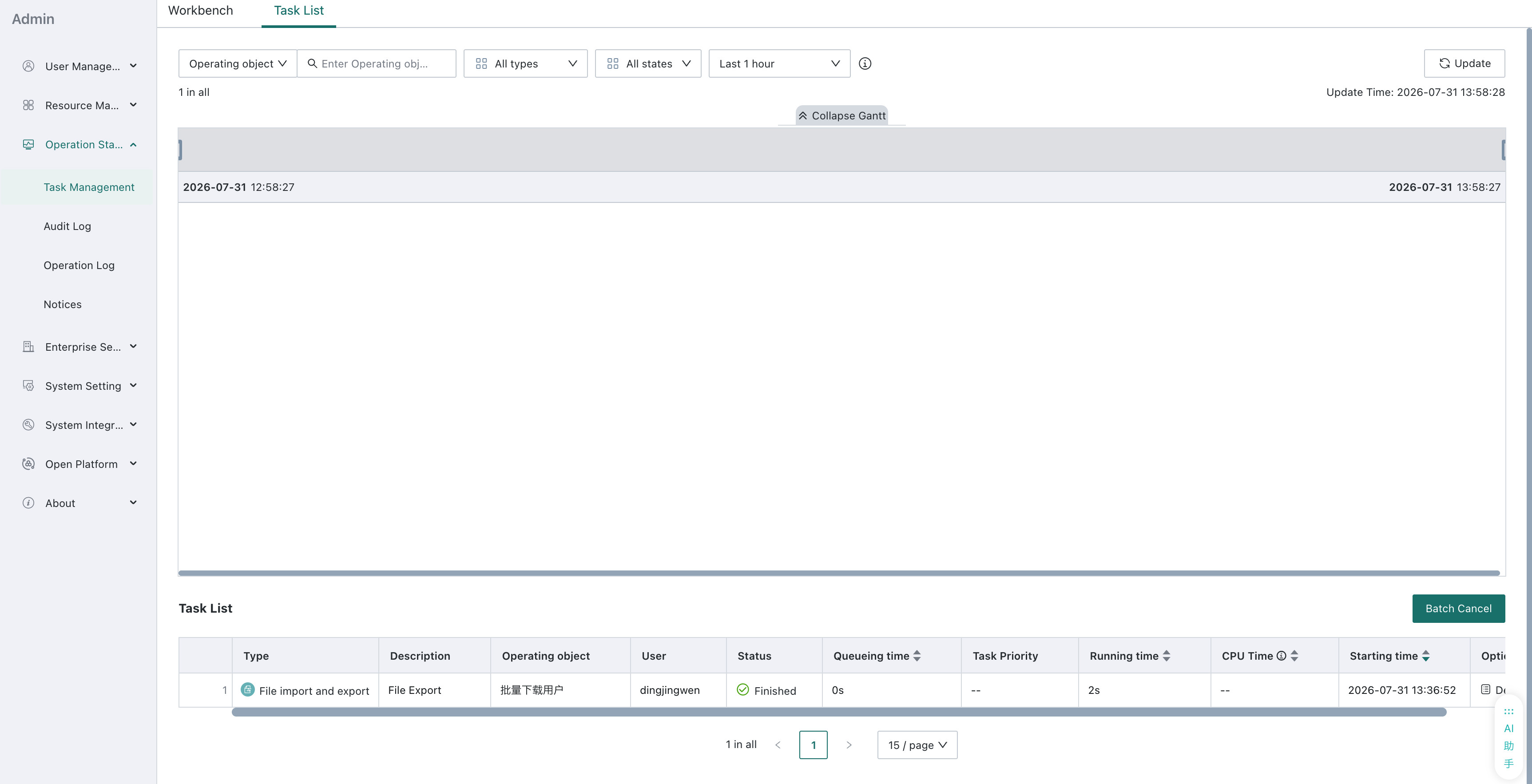The image size is (1532, 784).
Task: Open Notices in sidebar
Action: coord(63,305)
